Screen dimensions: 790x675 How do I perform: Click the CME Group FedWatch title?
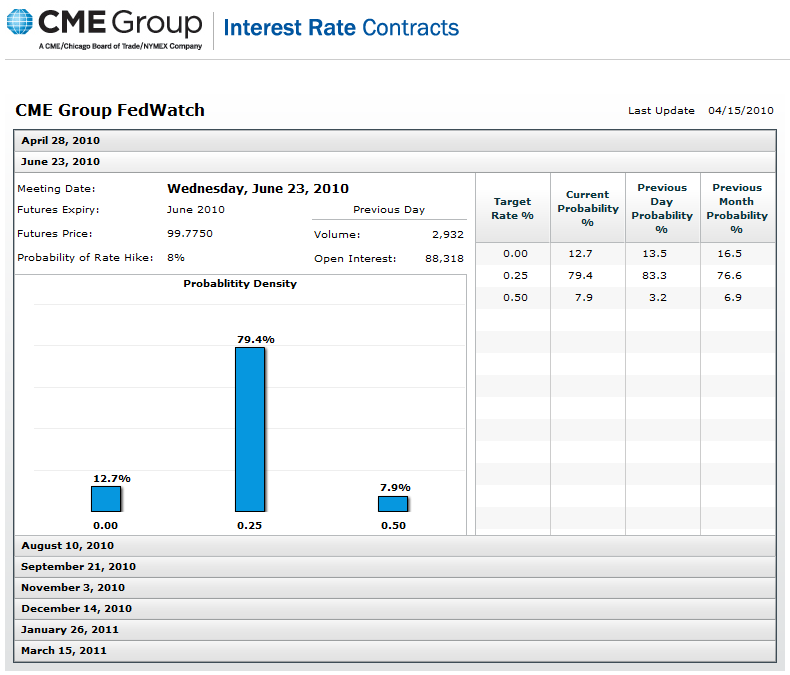click(x=110, y=110)
